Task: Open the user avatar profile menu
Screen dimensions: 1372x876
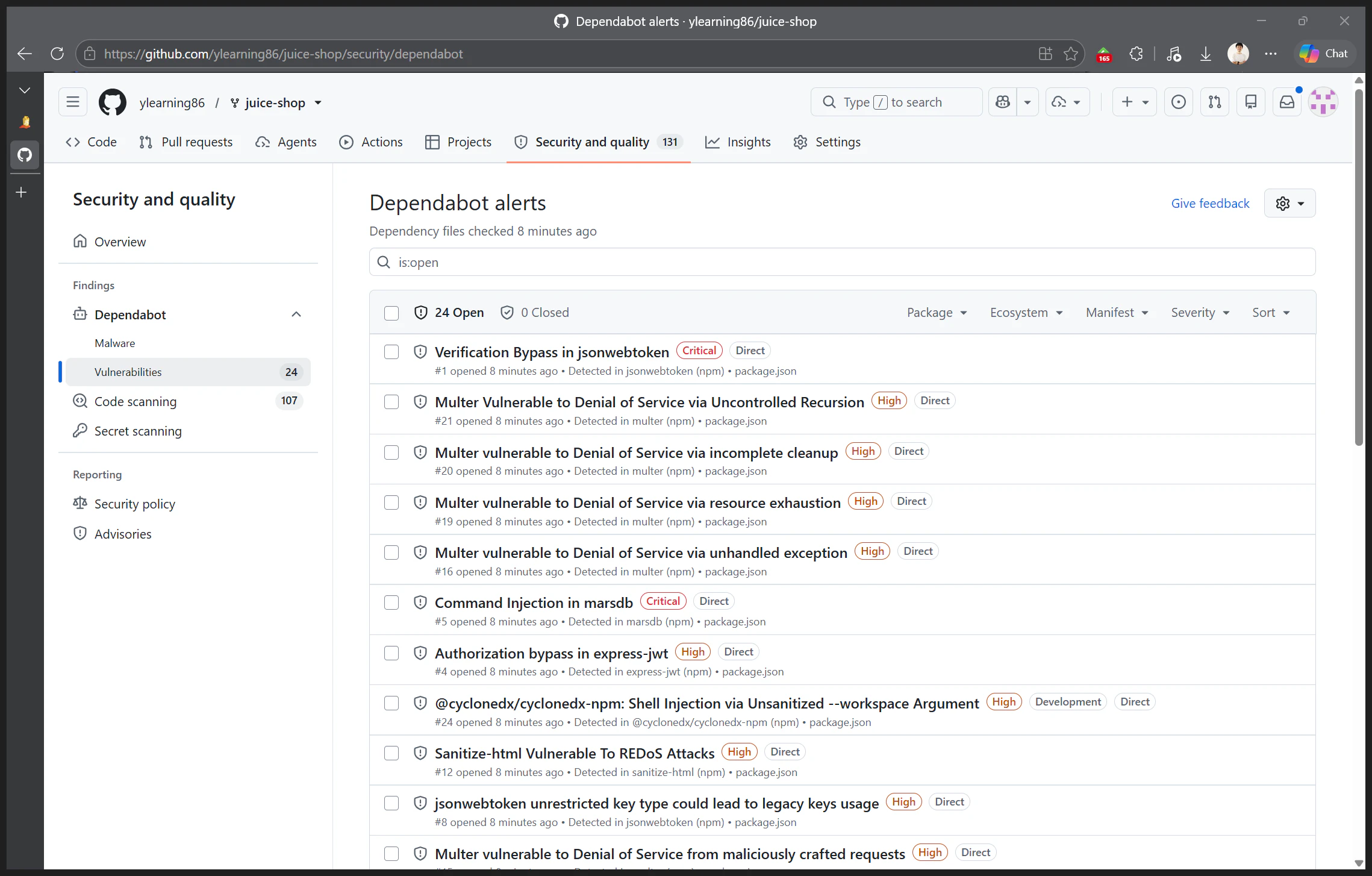Action: click(x=1323, y=102)
